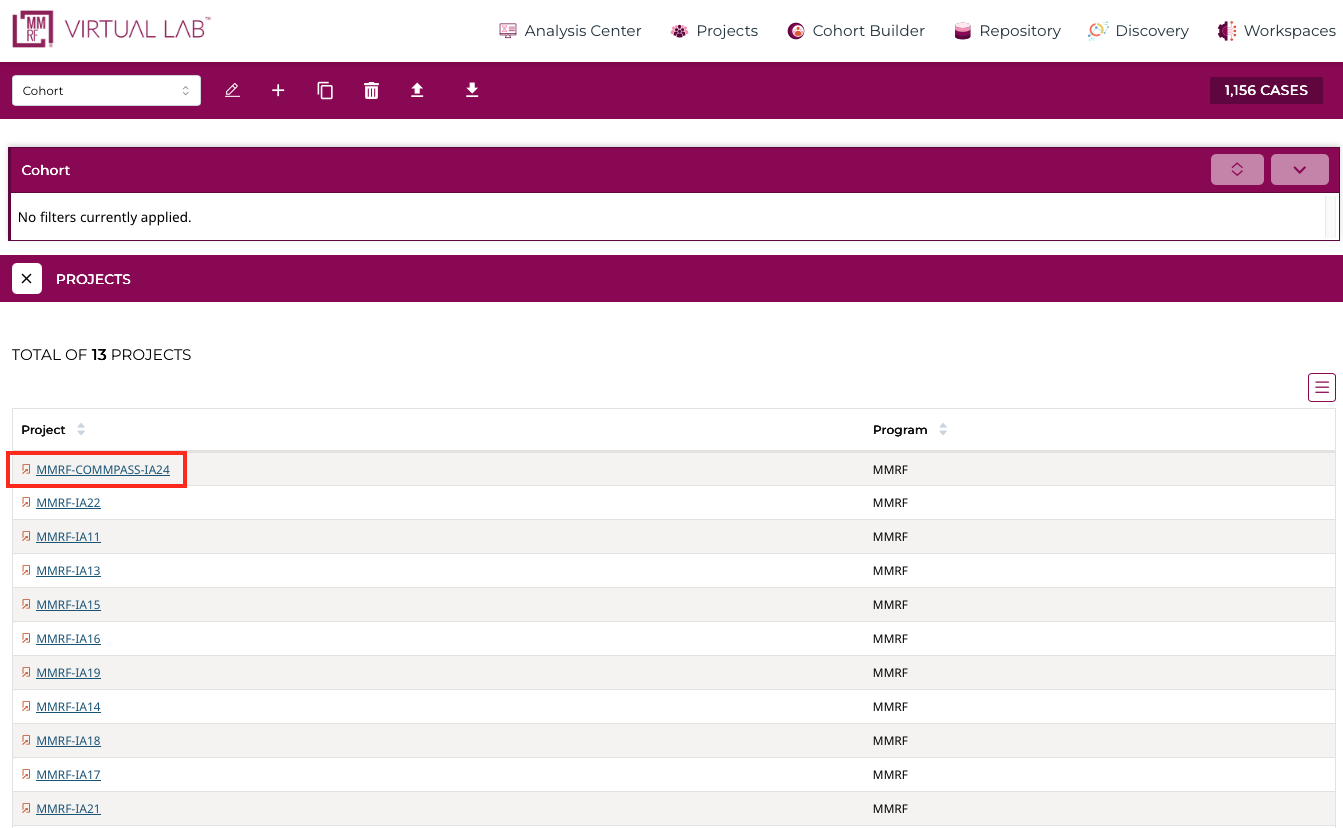
Task: Collapse the Cohort filters panel chevron
Action: (x=1299, y=170)
